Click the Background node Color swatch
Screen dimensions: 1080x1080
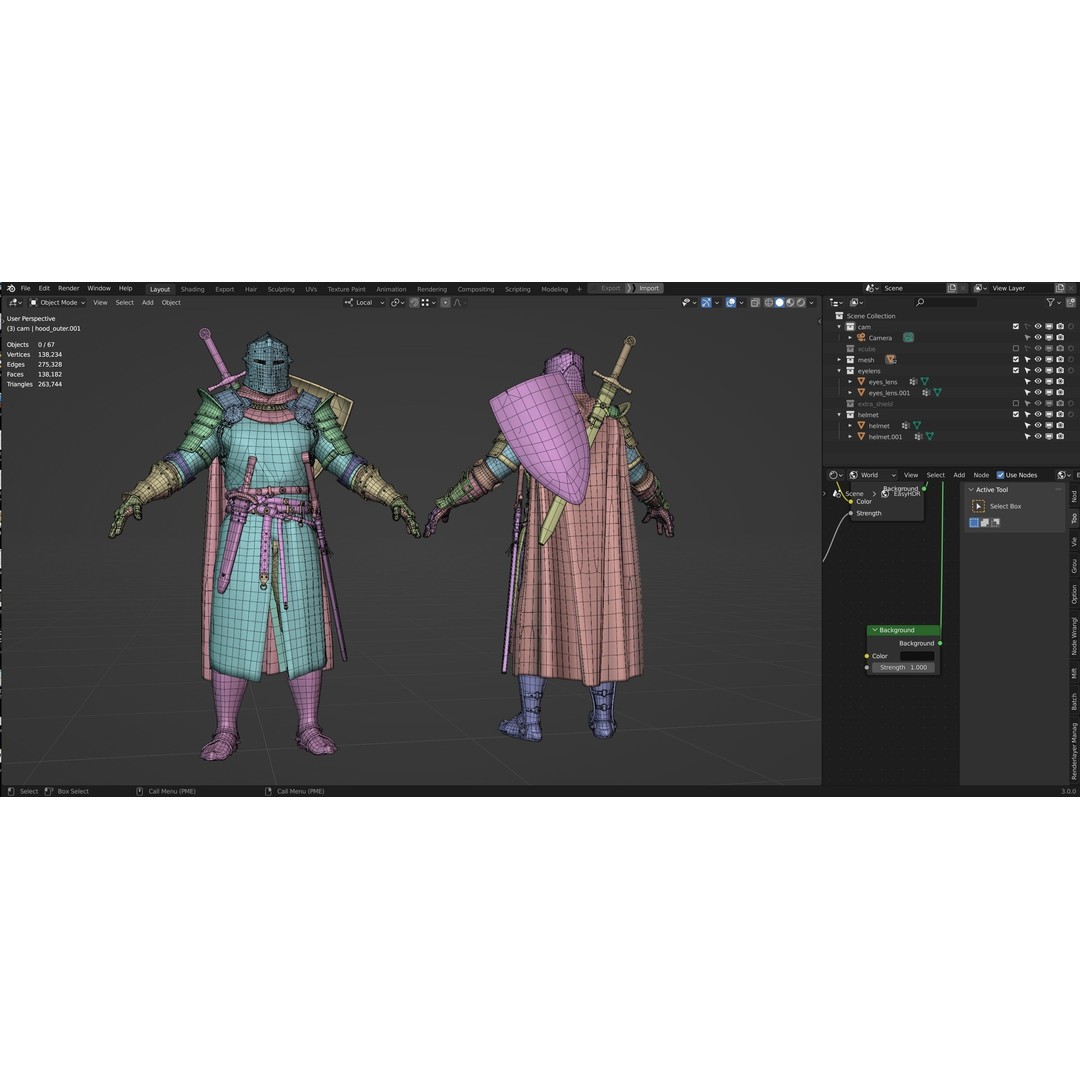[x=917, y=656]
